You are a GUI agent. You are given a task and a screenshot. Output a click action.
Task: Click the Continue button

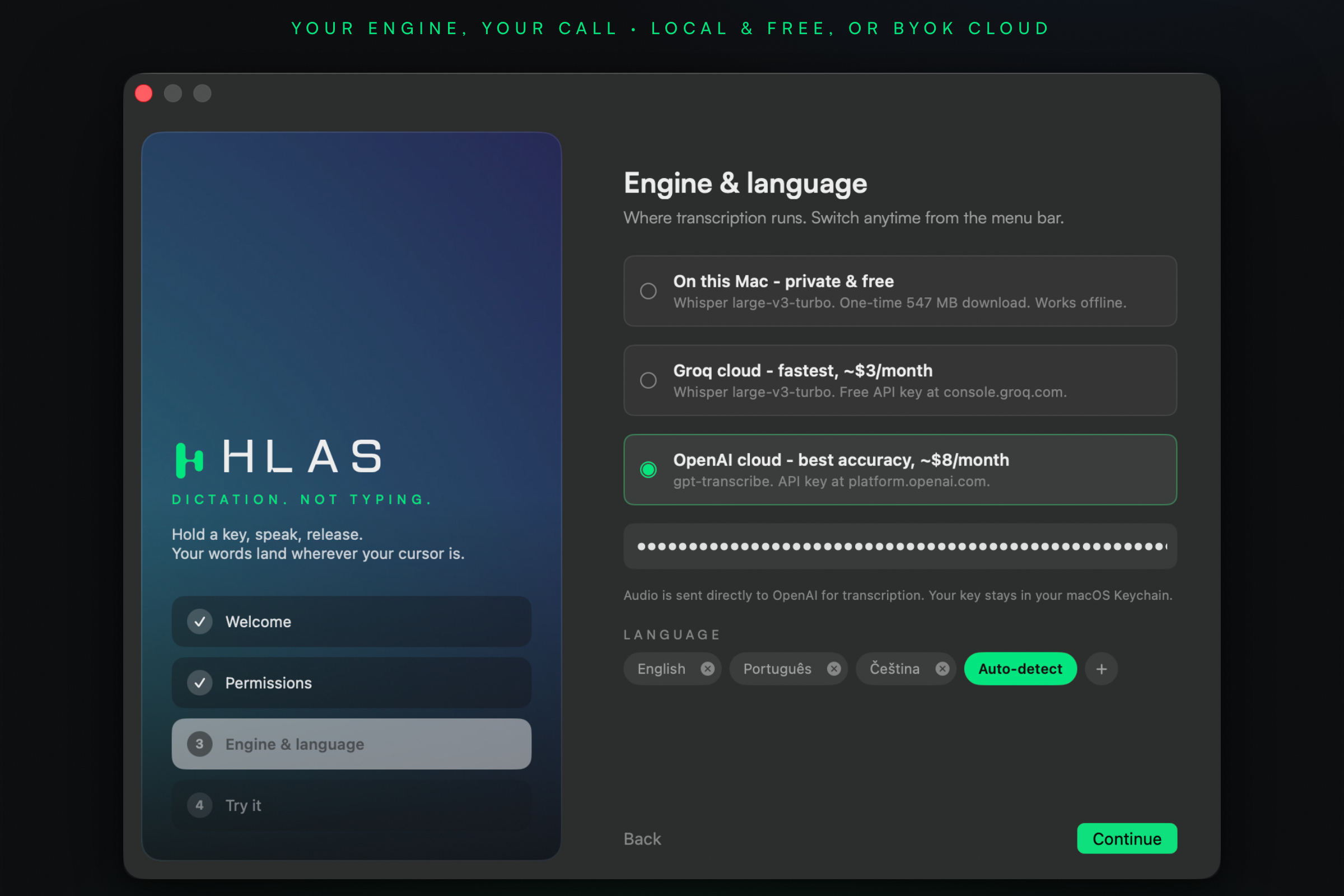tap(1127, 839)
